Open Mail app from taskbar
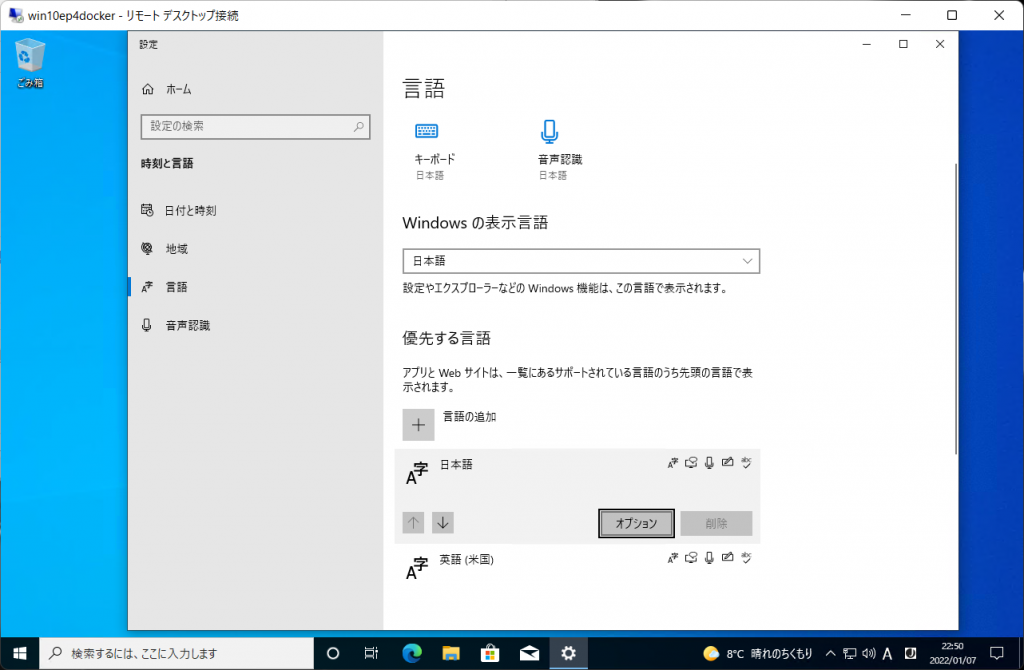The height and width of the screenshot is (670, 1024). coord(529,653)
